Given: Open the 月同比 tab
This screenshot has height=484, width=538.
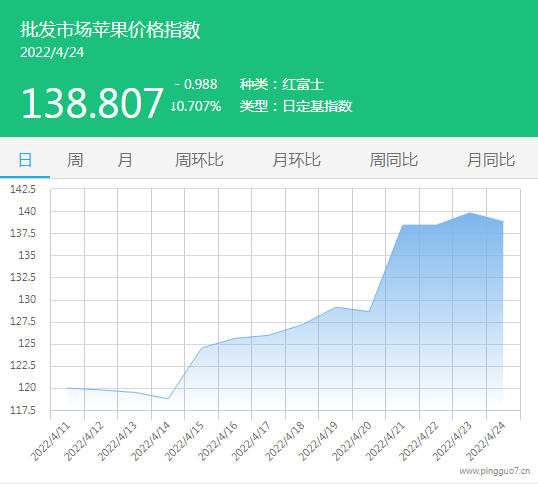Looking at the screenshot, I should (491, 160).
